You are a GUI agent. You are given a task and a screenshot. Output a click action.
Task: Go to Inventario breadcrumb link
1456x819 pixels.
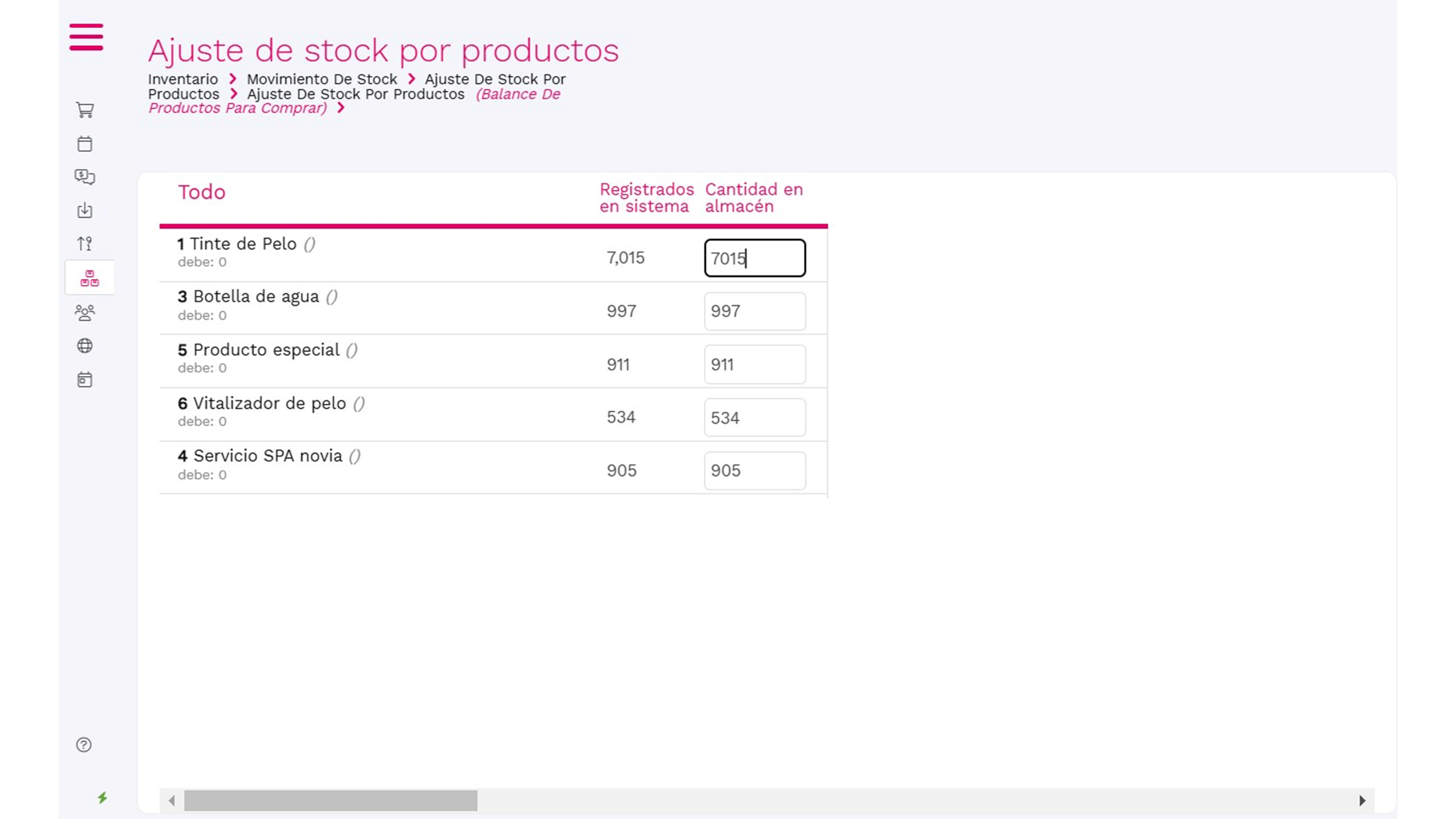coord(183,79)
